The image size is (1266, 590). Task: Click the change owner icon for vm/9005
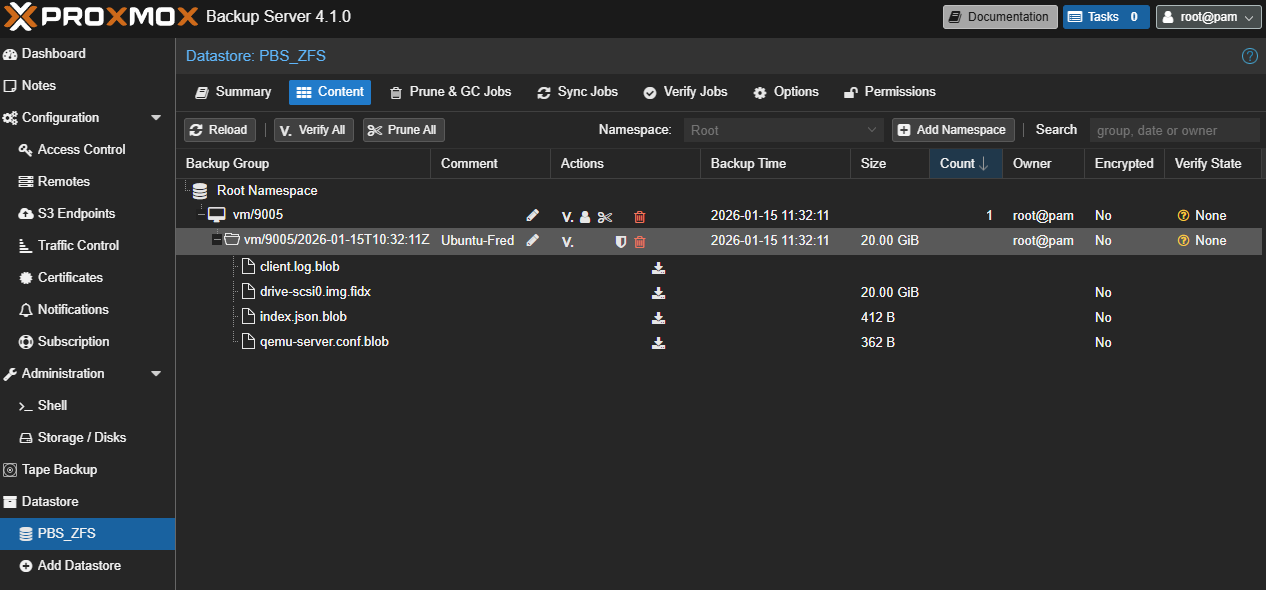(585, 216)
